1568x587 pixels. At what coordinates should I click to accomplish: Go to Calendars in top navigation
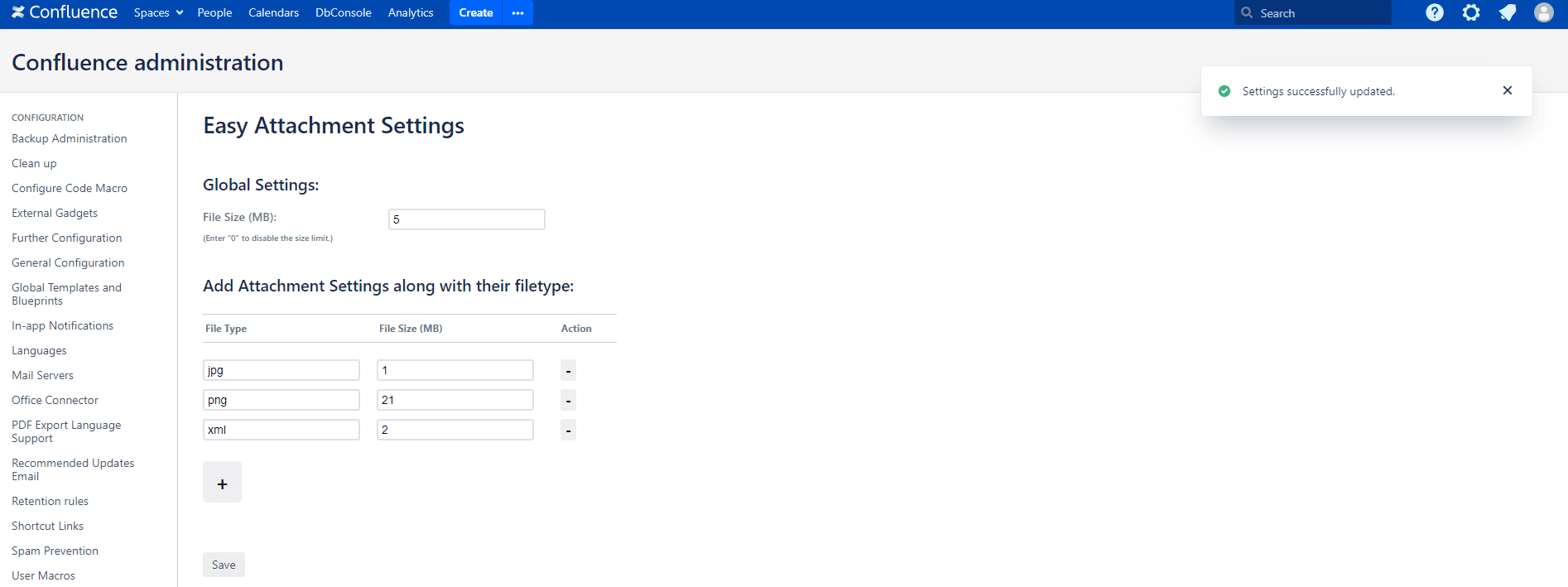[x=273, y=12]
